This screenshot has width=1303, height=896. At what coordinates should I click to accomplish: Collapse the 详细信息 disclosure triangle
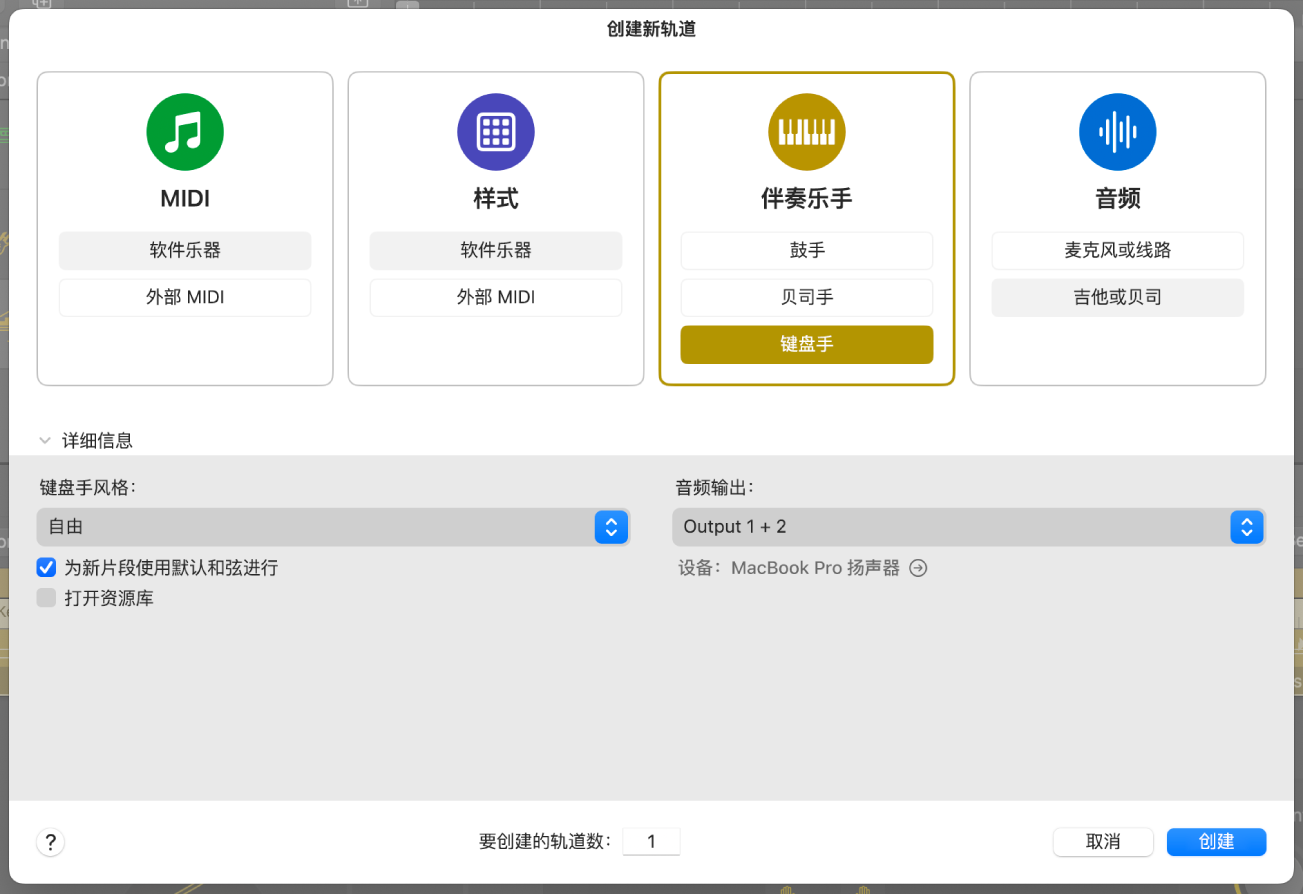click(x=44, y=439)
